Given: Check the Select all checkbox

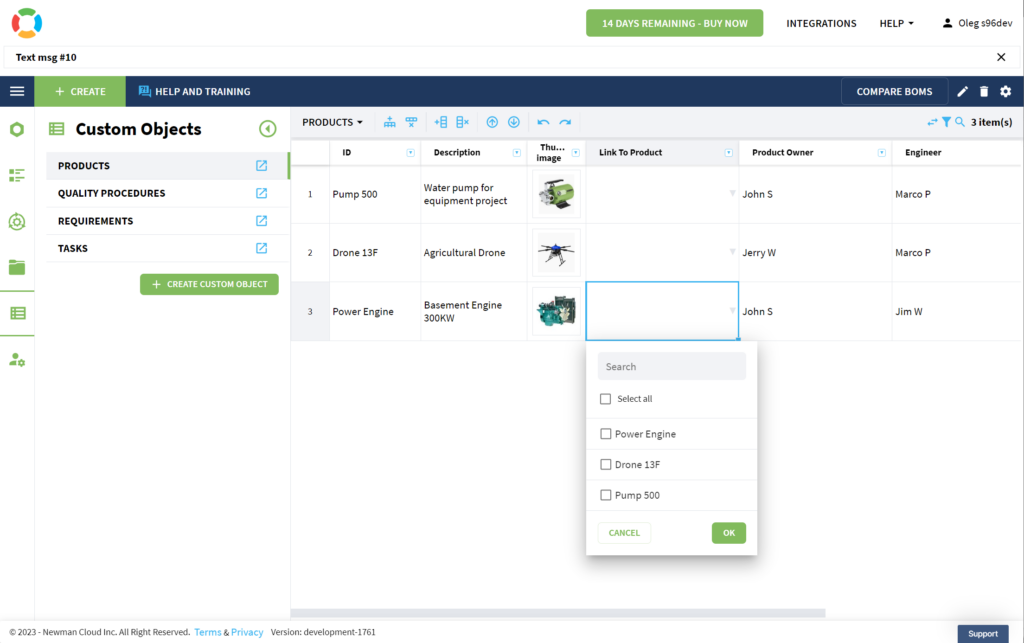Looking at the screenshot, I should (605, 399).
